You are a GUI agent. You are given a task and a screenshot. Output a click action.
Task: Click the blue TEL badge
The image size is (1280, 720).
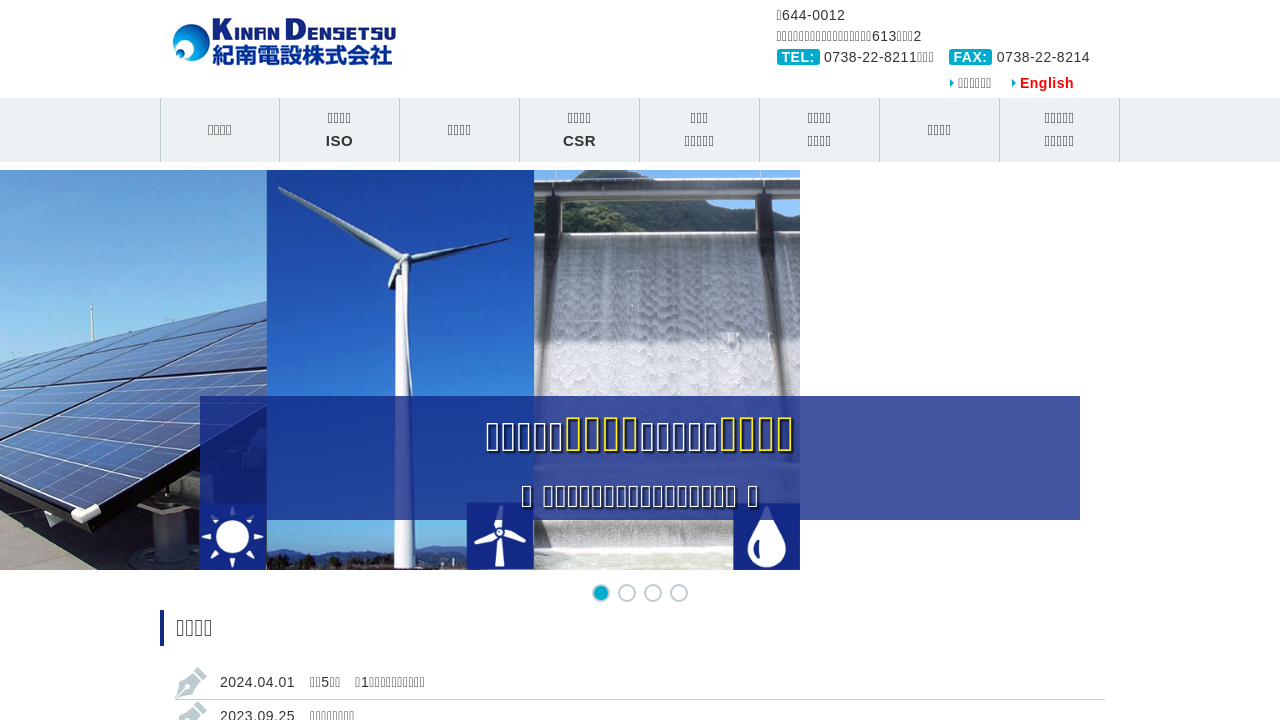(x=798, y=57)
